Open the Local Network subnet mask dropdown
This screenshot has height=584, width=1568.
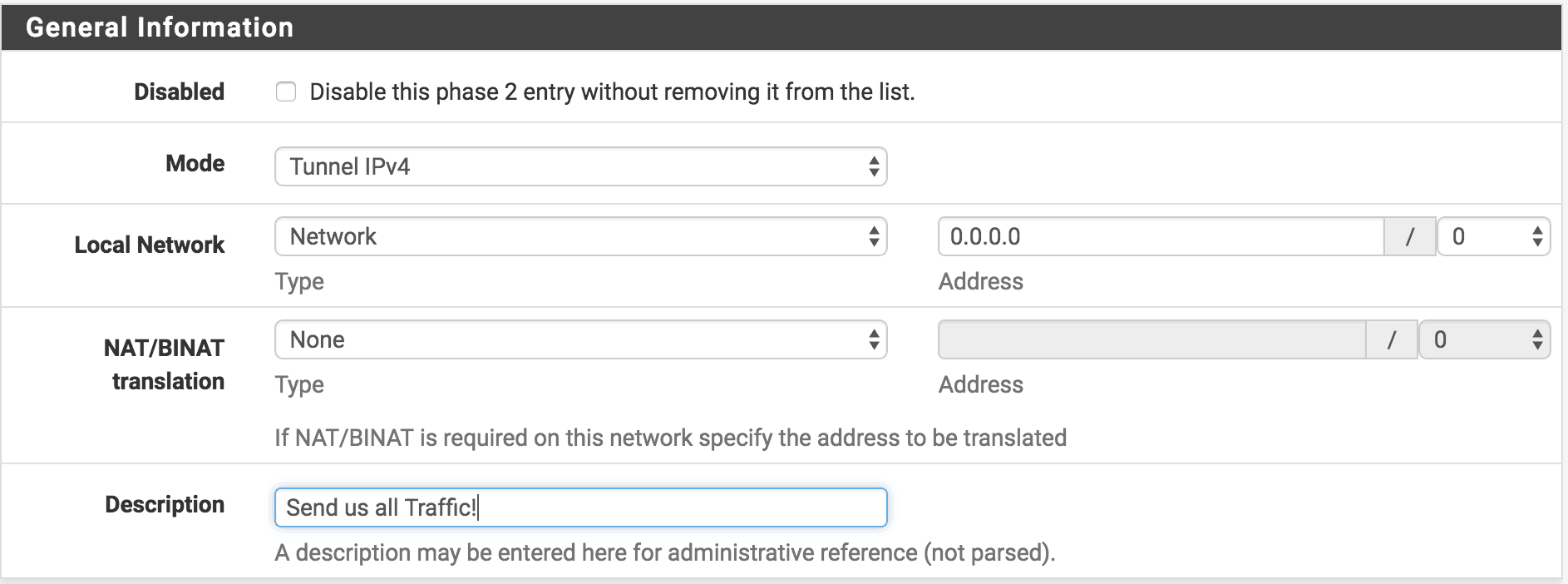coord(1494,236)
